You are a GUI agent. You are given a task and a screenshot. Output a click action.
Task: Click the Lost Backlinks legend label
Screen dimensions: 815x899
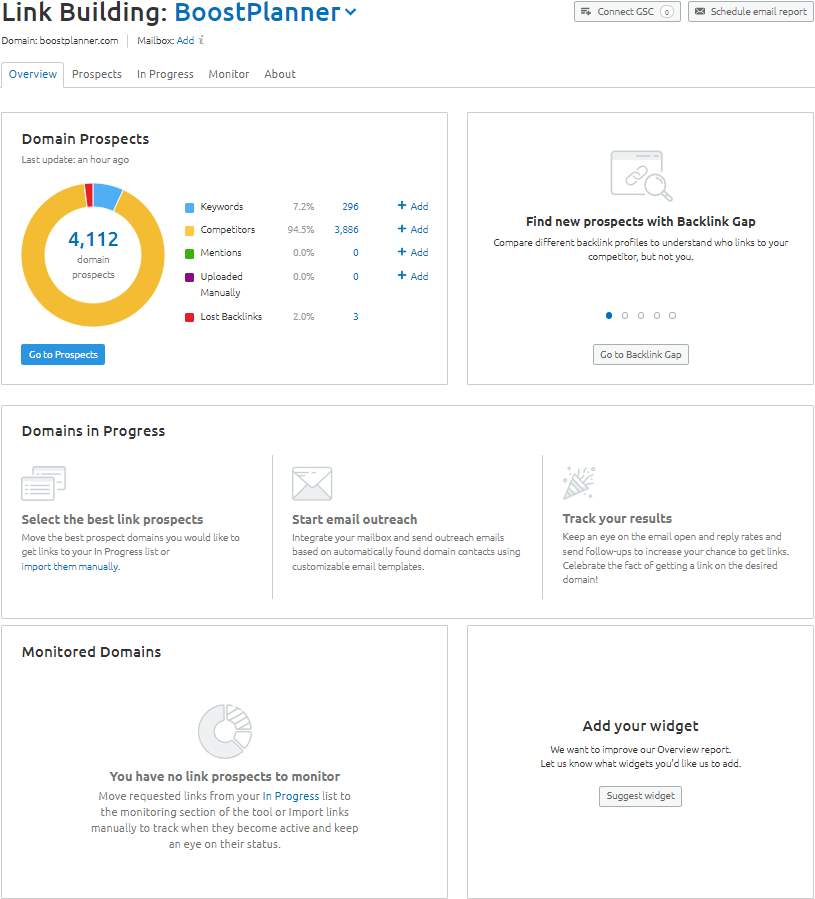(231, 317)
